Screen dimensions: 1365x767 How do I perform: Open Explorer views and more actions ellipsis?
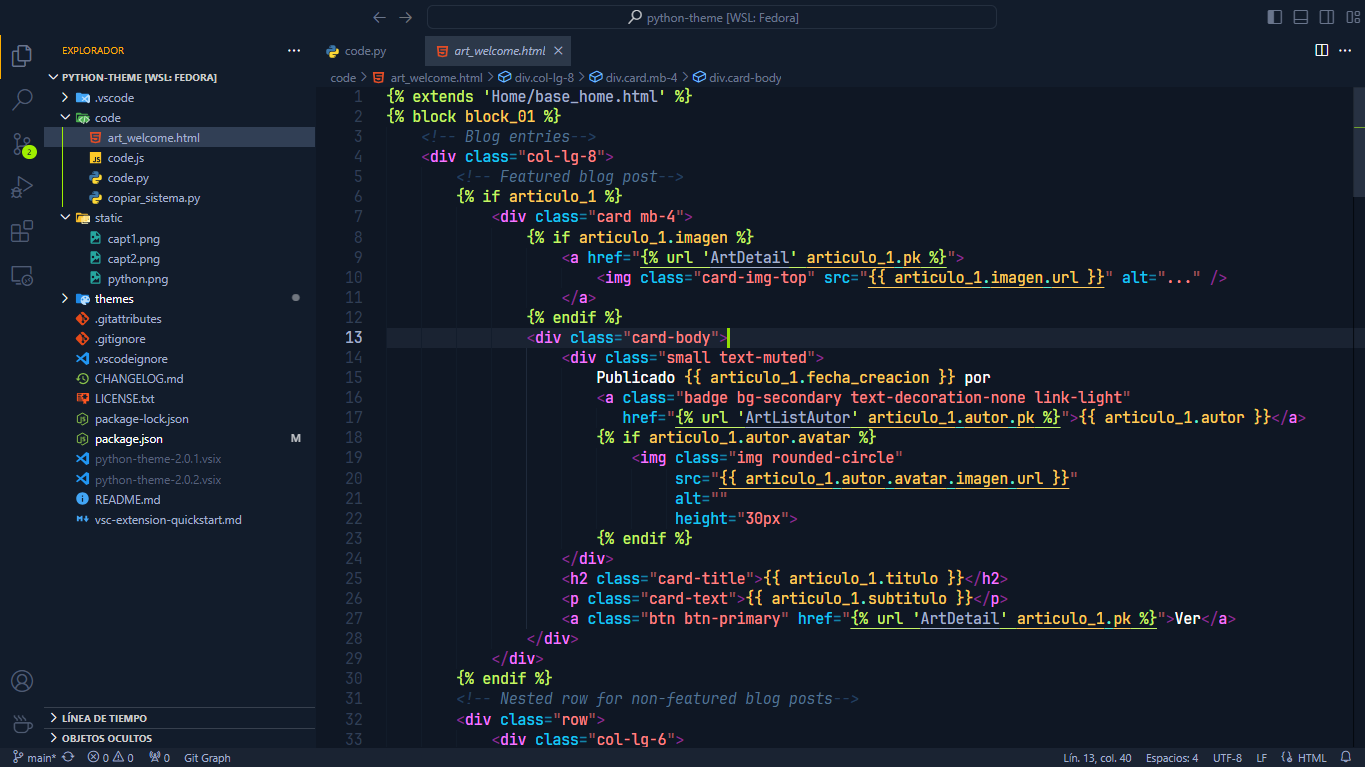coord(294,50)
